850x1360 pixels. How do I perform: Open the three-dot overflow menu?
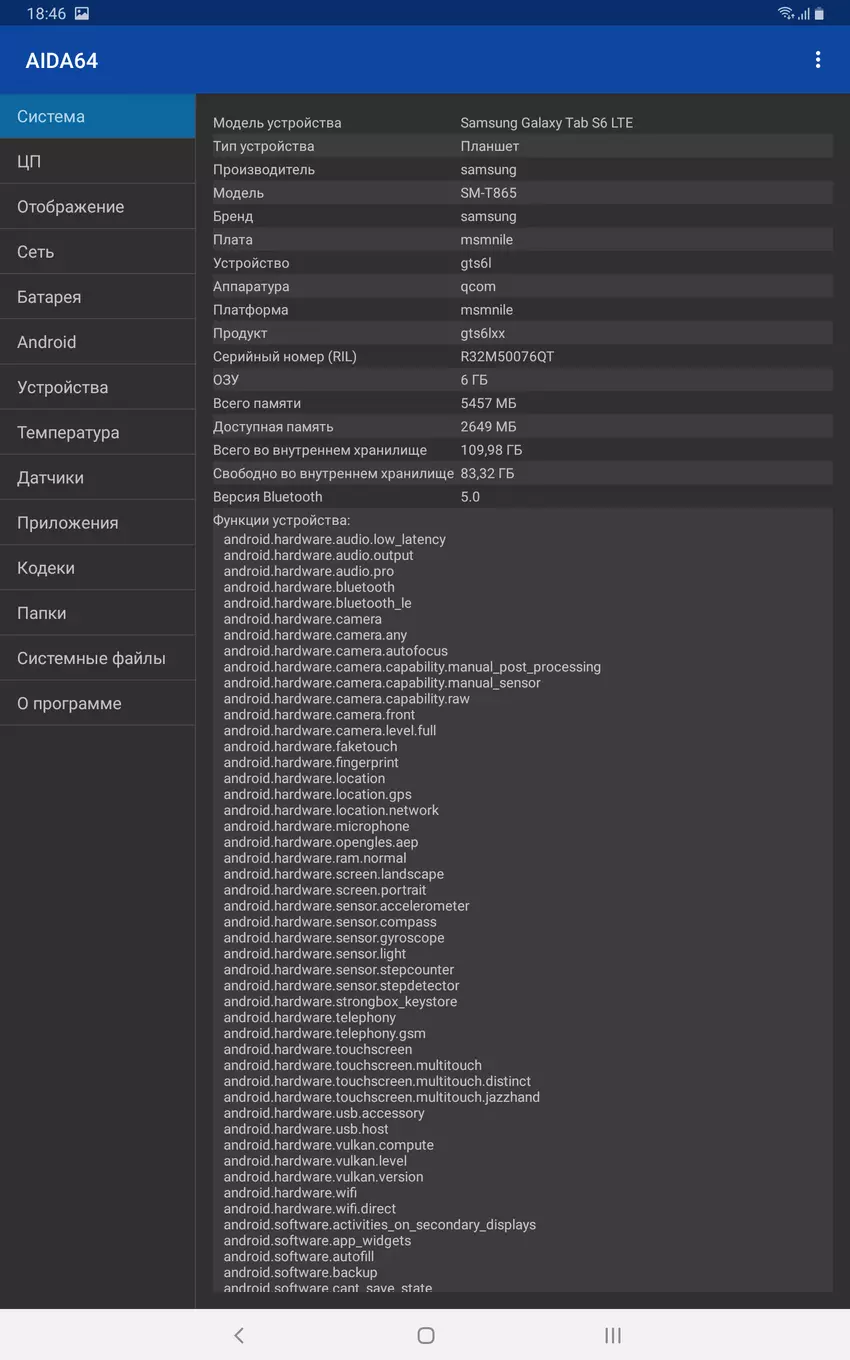[818, 60]
